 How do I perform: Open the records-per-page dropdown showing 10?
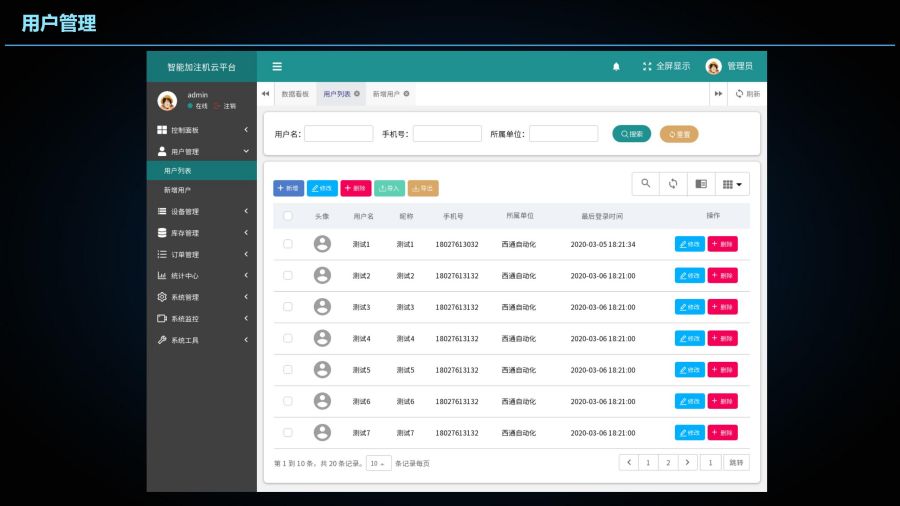[x=379, y=463]
